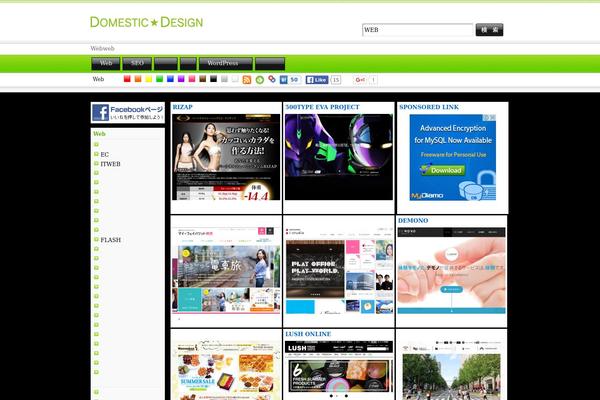Click Download button in MyDiamo ad
This screenshot has height=400, width=600.
pyautogui.click(x=443, y=170)
